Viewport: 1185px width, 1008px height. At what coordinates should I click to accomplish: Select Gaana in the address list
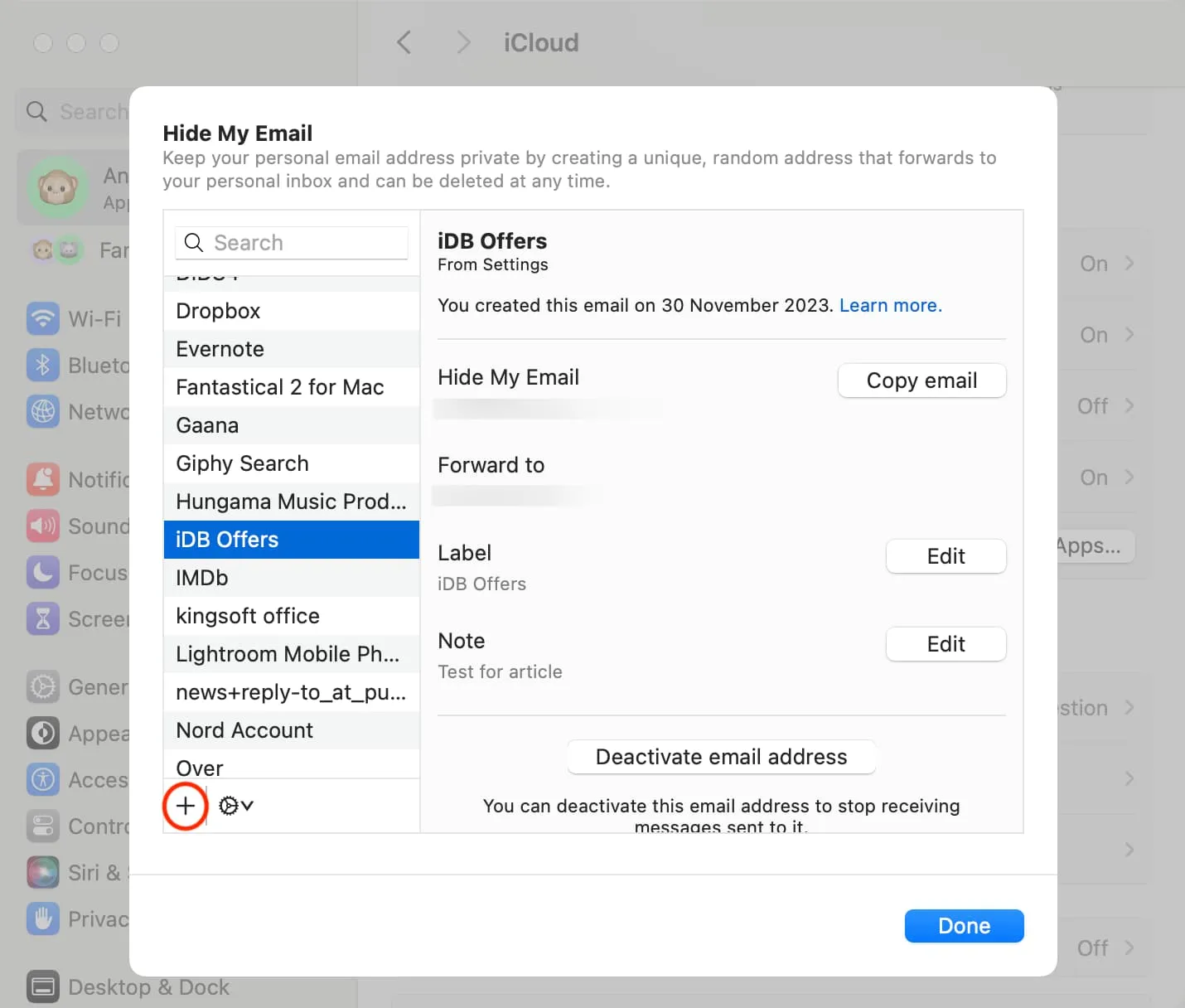coord(292,425)
